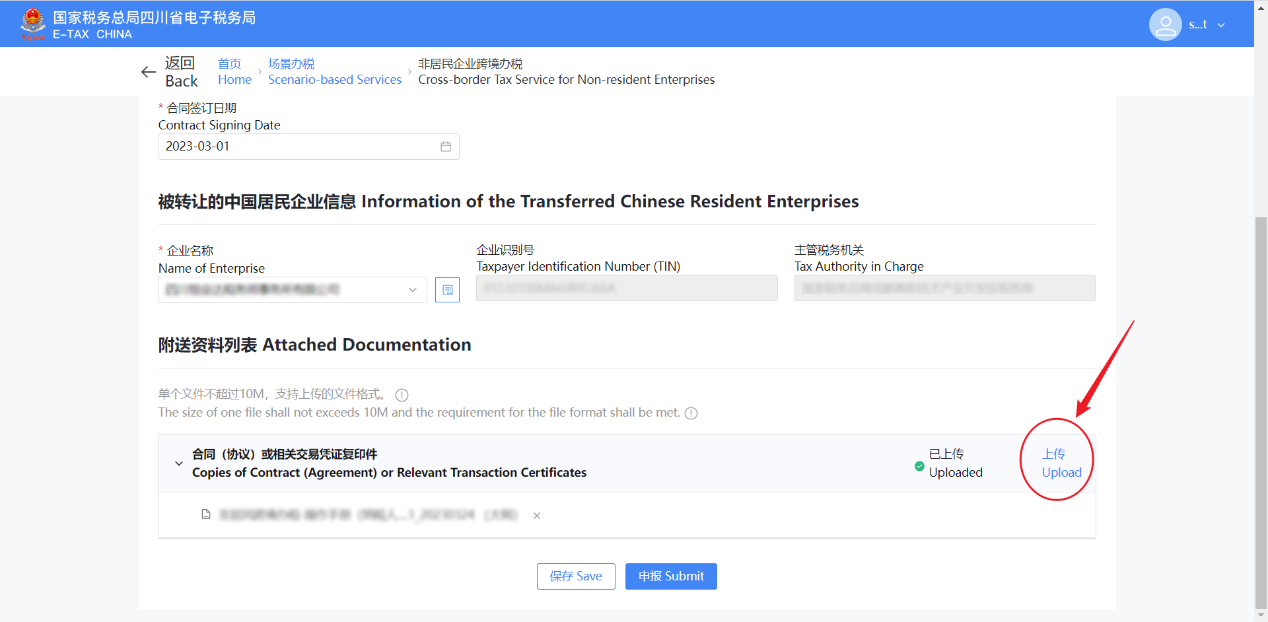Click the list icon beside Name of Enterprise
The height and width of the screenshot is (622, 1268).
point(447,290)
